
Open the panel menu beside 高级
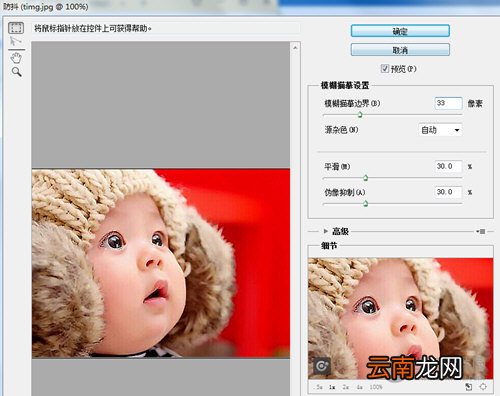(x=481, y=231)
